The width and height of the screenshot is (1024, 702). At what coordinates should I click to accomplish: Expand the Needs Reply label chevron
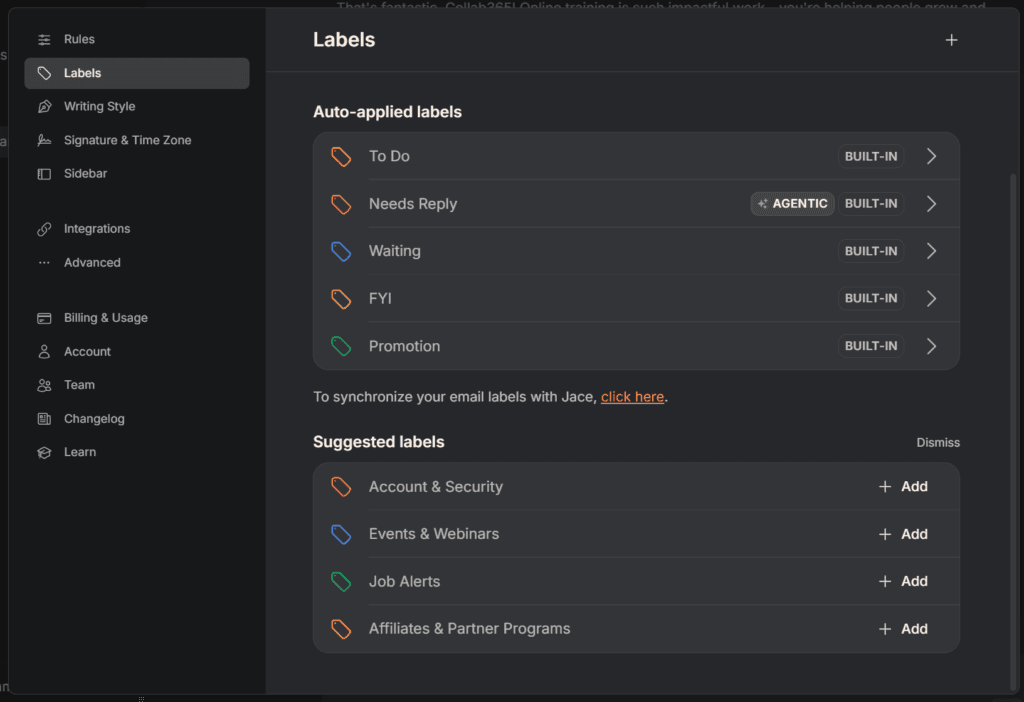tap(931, 204)
